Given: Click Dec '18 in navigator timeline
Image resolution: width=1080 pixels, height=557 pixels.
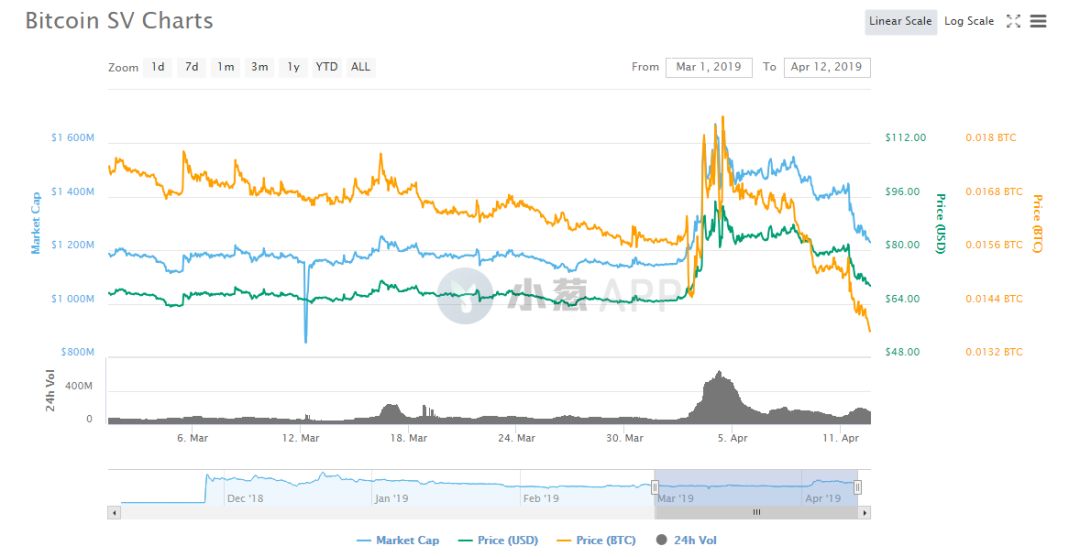Looking at the screenshot, I should [245, 498].
